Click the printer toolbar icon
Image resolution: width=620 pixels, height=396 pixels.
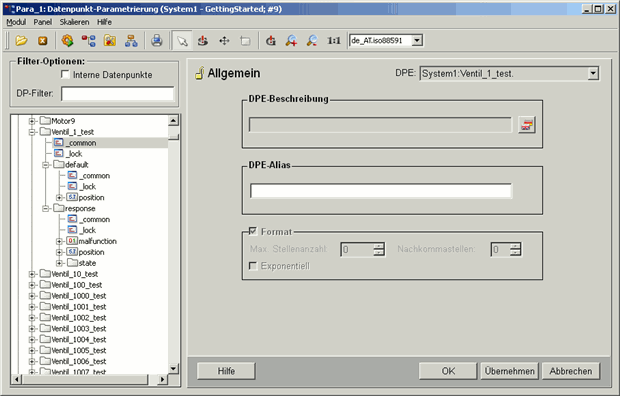157,40
